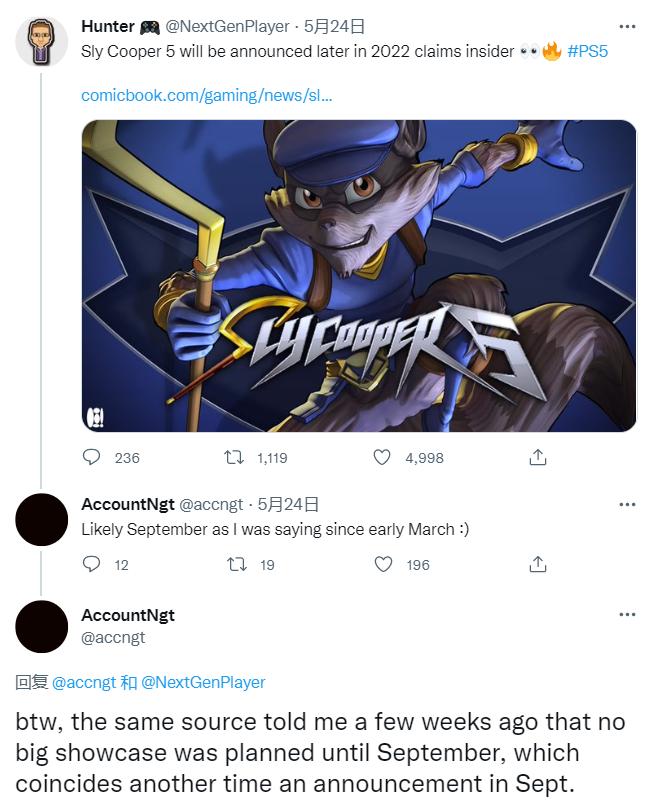
Task: Open AccountNgt display name in the main tweet
Action: pos(128,615)
